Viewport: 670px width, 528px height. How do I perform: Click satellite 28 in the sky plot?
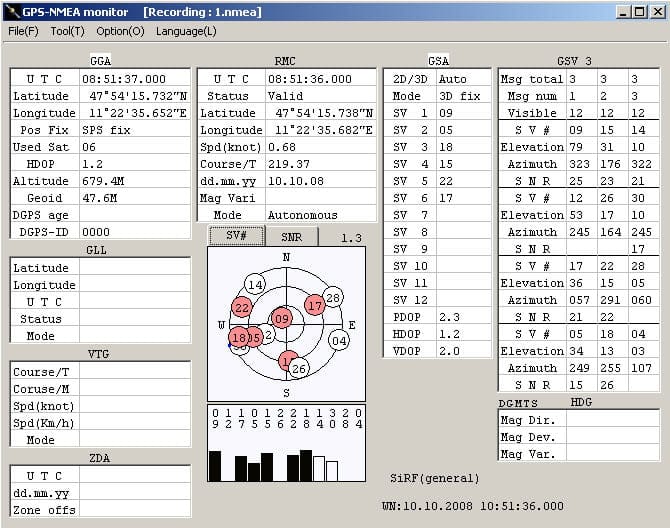point(333,297)
